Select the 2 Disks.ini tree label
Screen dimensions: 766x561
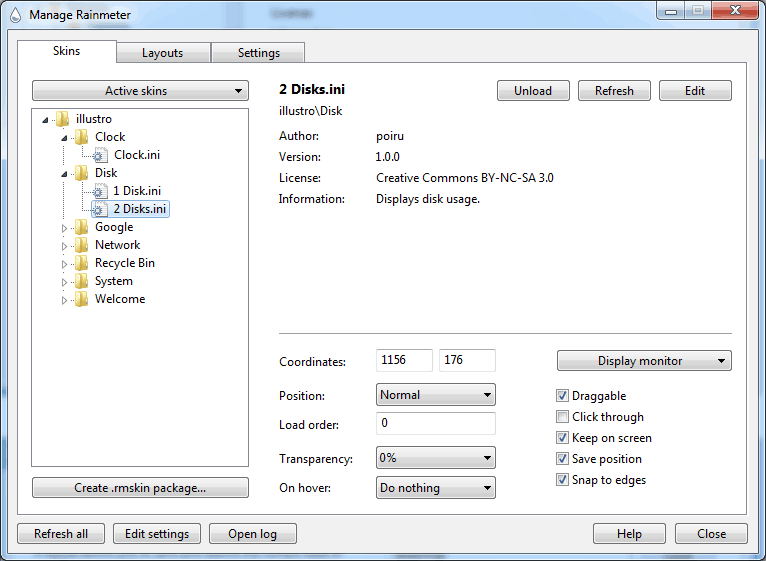140,209
